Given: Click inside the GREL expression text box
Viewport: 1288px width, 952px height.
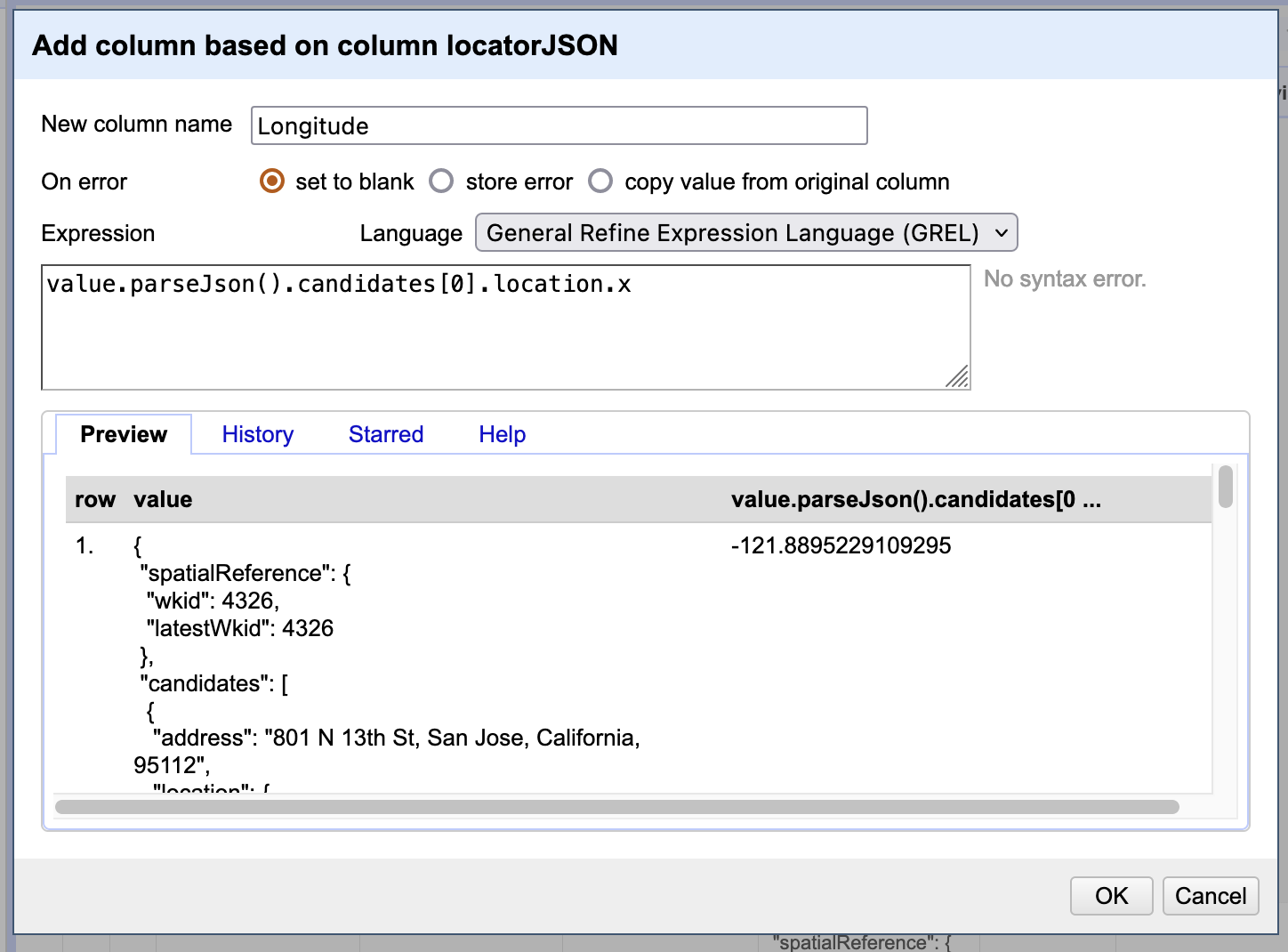Looking at the screenshot, I should click(505, 327).
